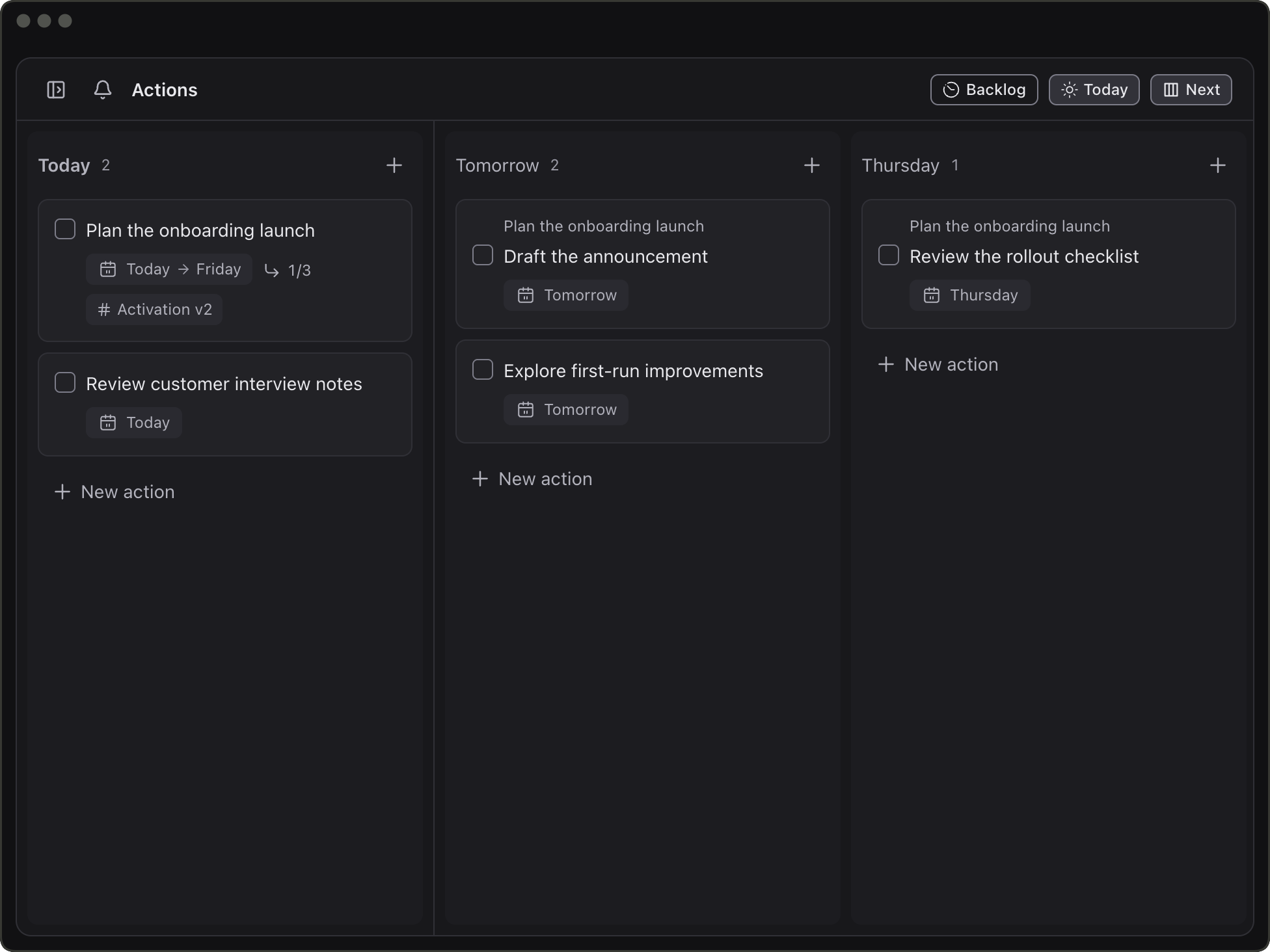This screenshot has height=952, width=1270.
Task: Open Tomorrow date chip on Draft the announcement
Action: coord(566,295)
